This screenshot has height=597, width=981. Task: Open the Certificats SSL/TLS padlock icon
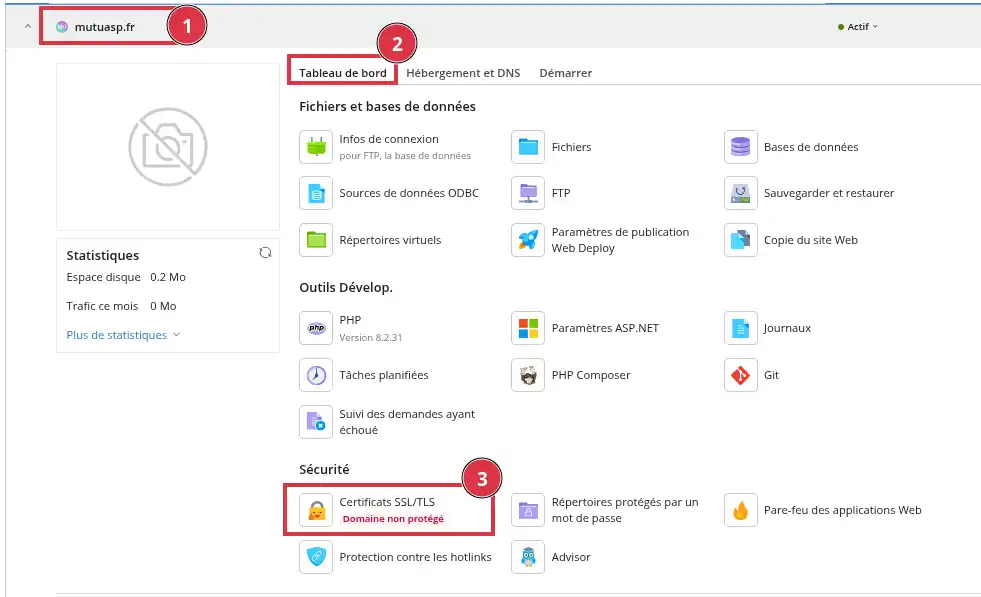(316, 510)
